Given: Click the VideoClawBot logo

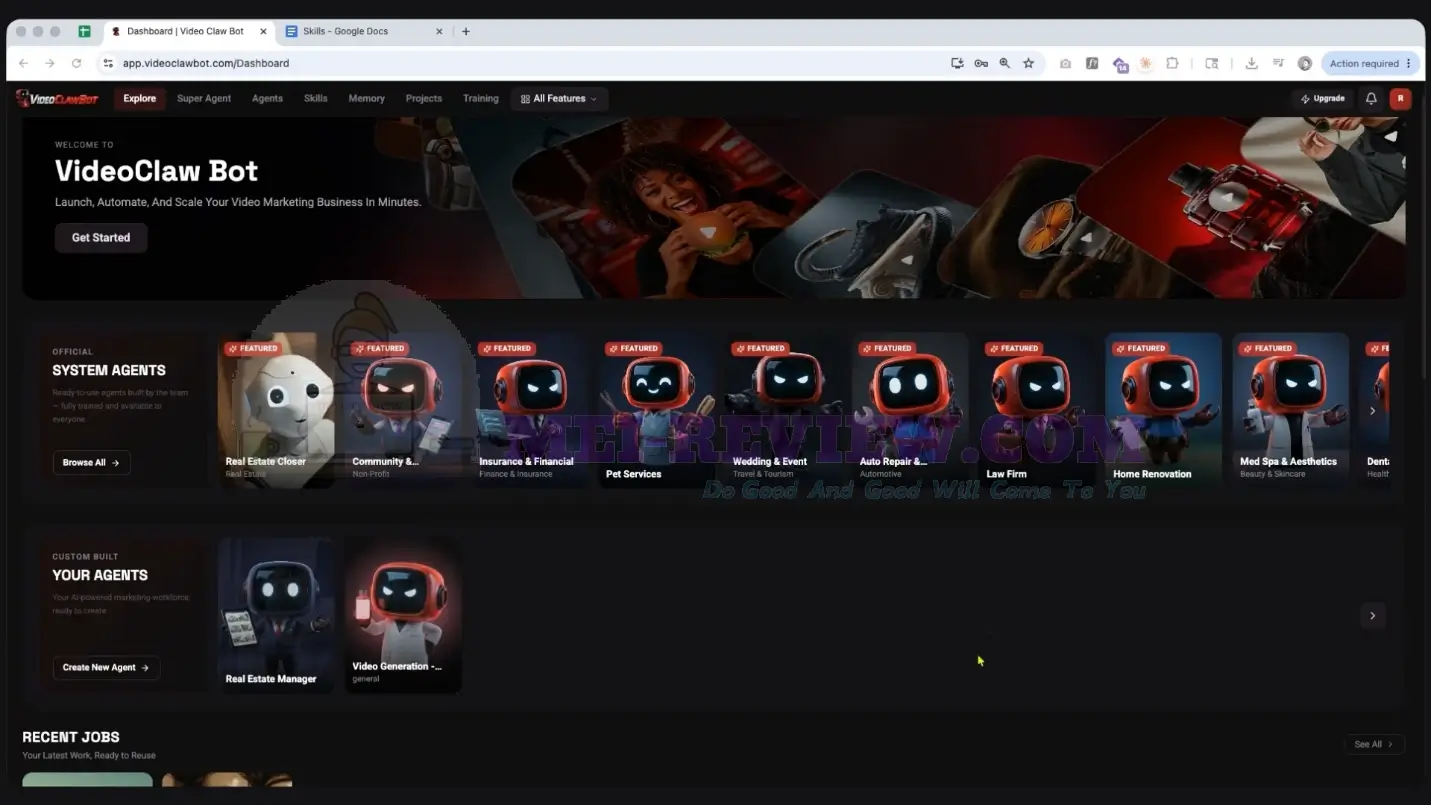Looking at the screenshot, I should (x=57, y=98).
